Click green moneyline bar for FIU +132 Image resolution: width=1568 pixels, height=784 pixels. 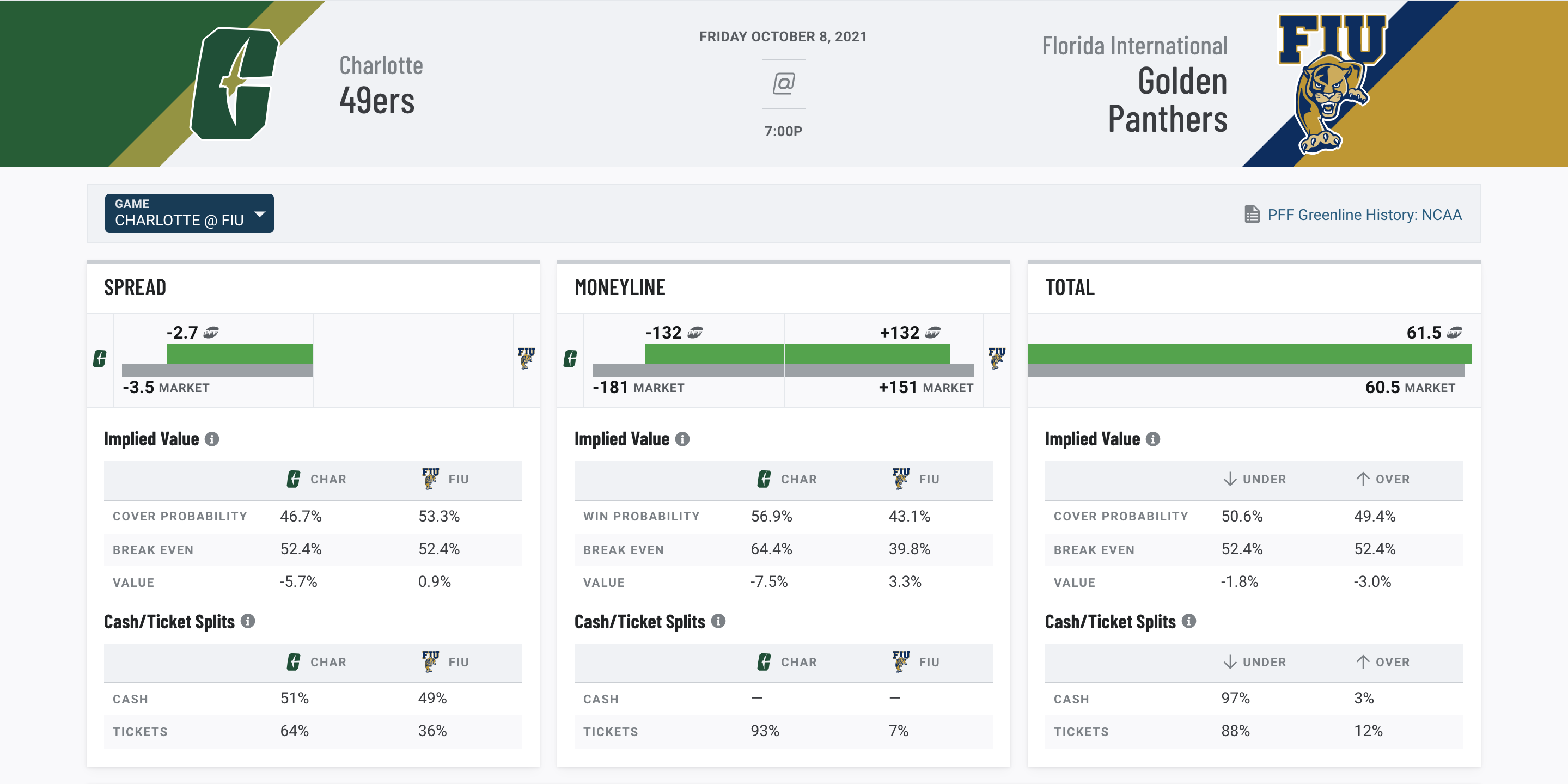868,354
